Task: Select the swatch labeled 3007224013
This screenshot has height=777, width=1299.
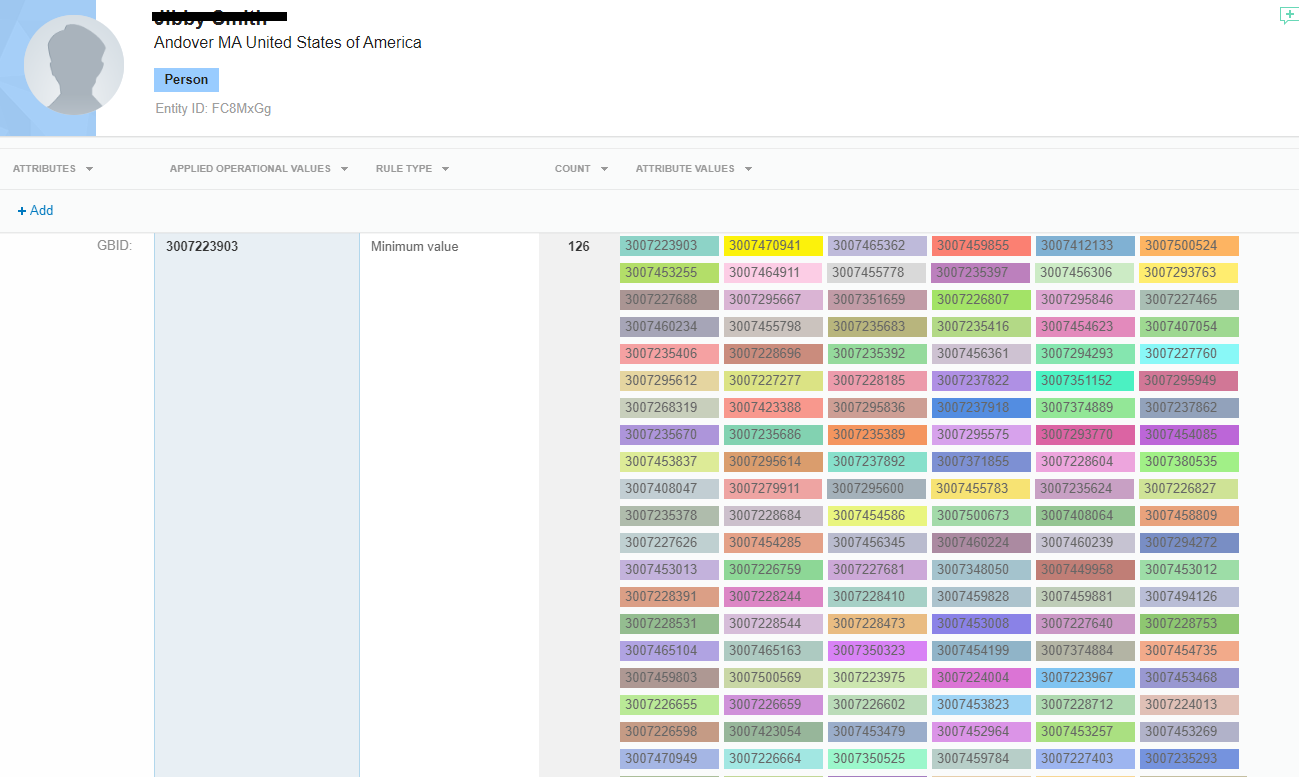Action: click(1189, 705)
